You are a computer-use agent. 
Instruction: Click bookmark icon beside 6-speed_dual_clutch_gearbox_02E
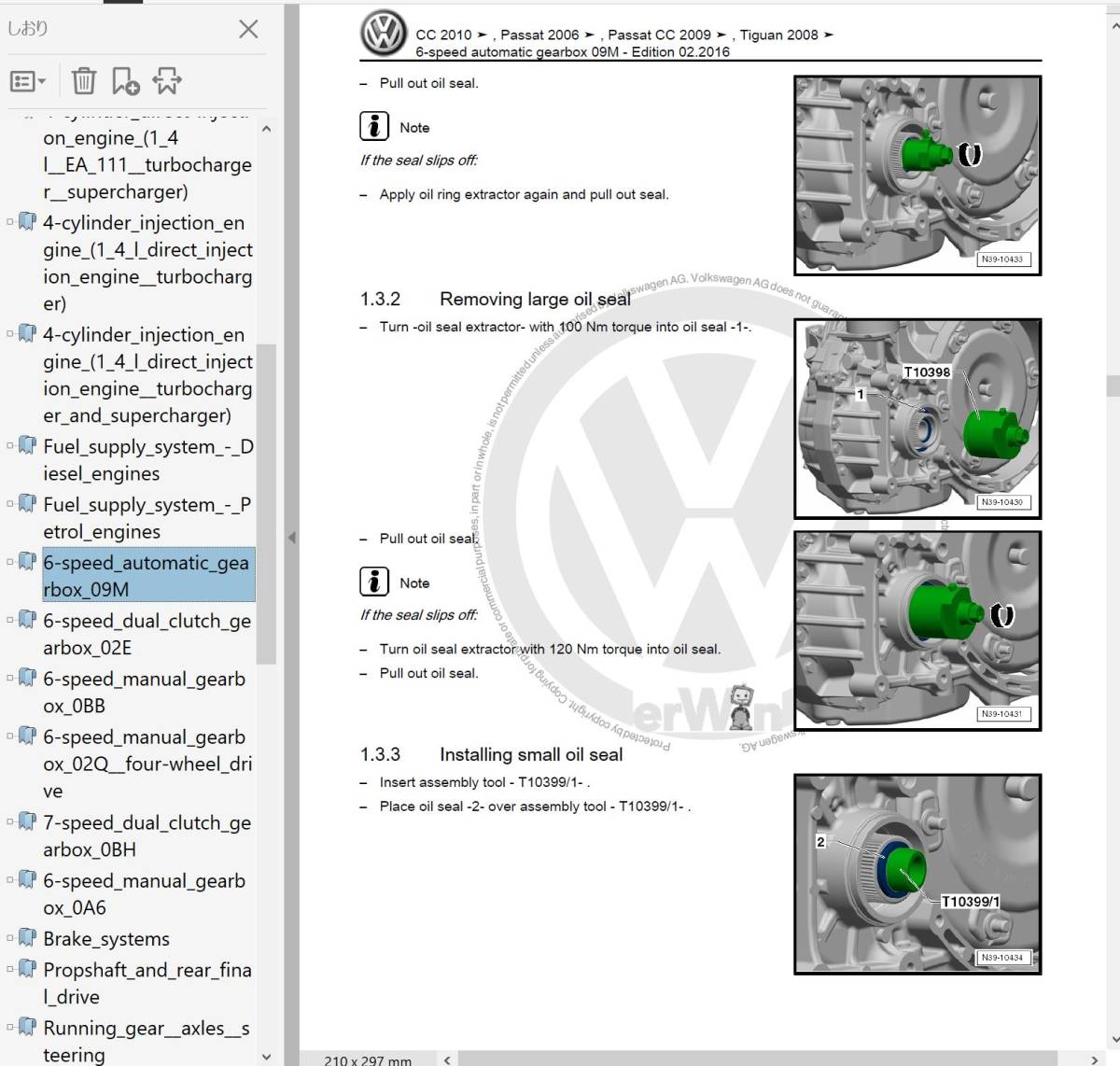(28, 620)
